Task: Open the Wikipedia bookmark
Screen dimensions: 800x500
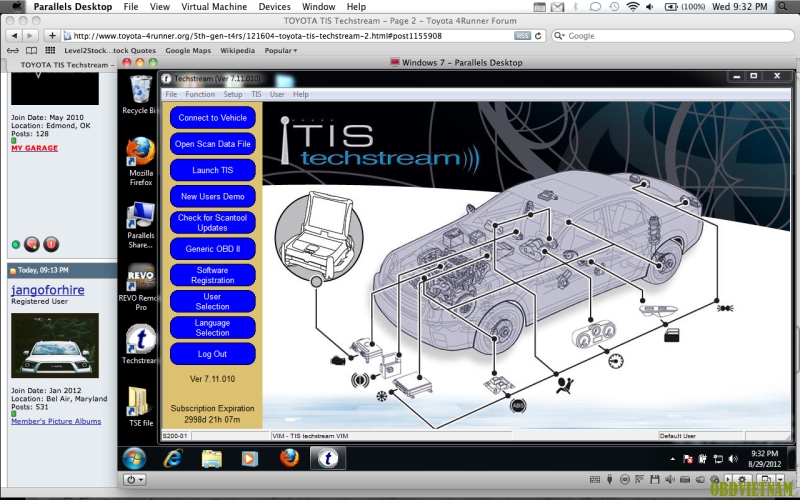Action: [x=237, y=51]
